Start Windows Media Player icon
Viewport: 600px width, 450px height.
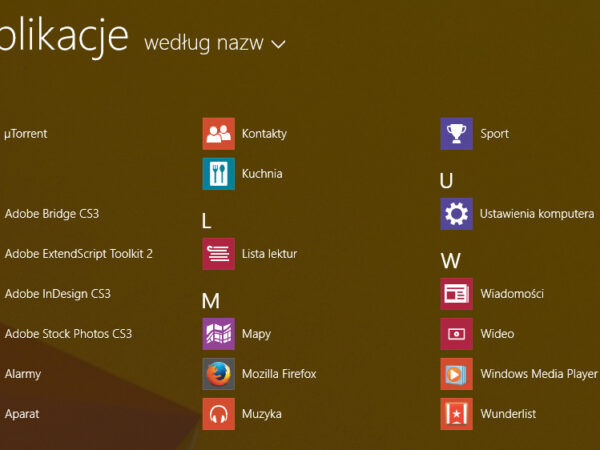[456, 374]
